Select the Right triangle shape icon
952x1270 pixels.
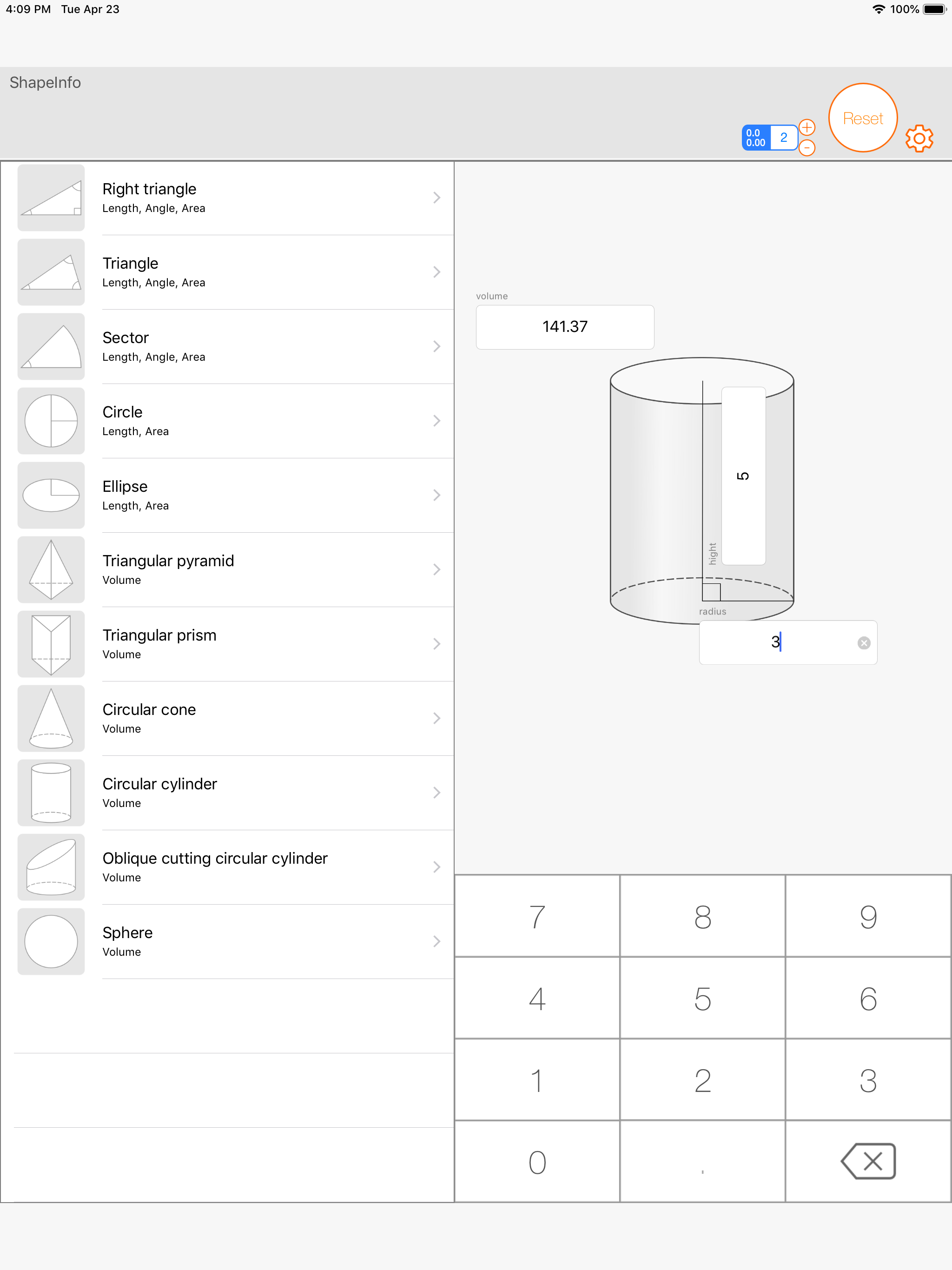point(51,198)
